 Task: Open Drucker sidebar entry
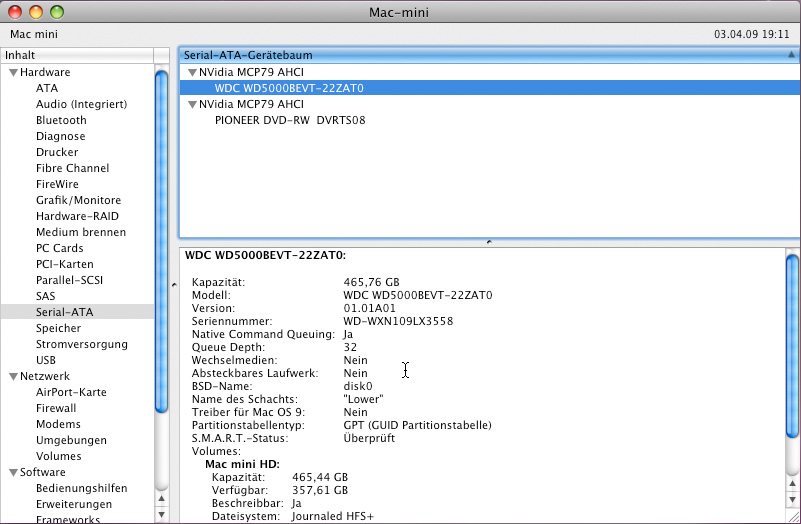pos(57,152)
